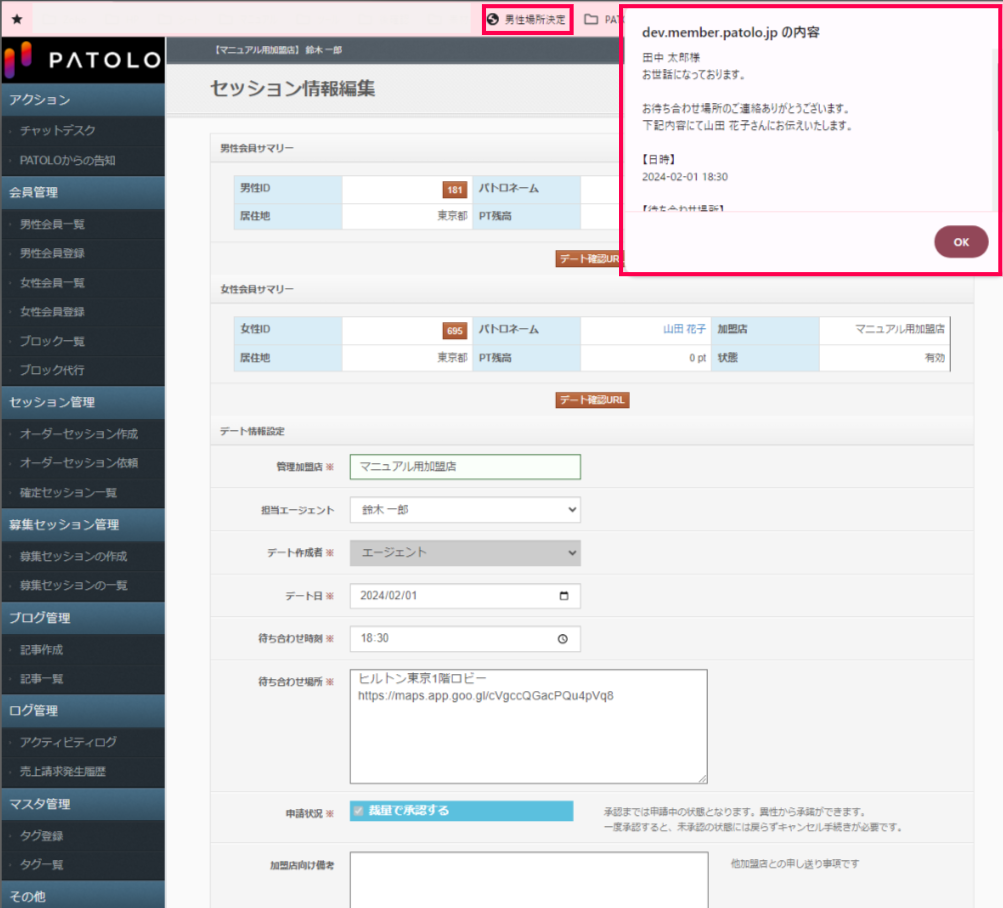Click the ブログ管理 section header
The width and height of the screenshot is (1003, 908).
[83, 618]
